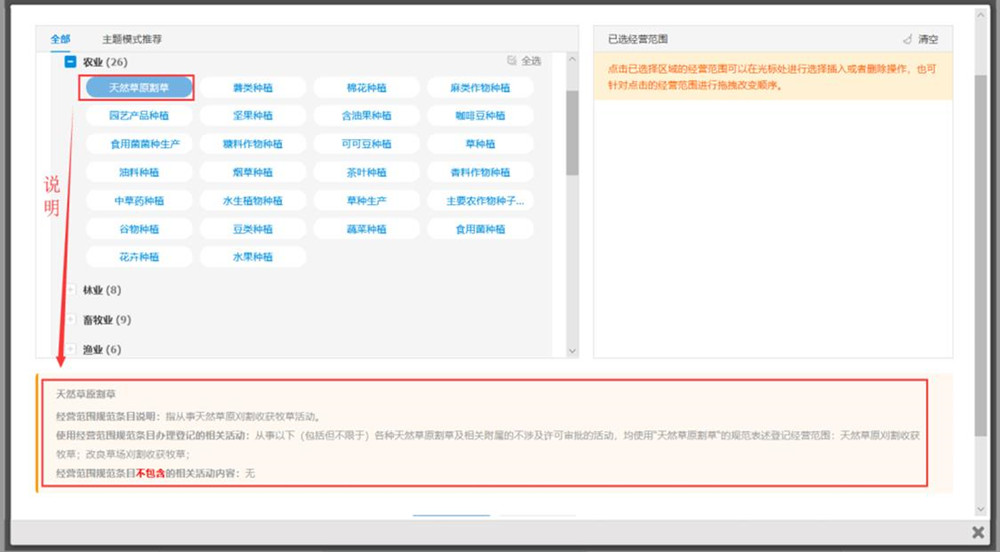
Task: Toggle the 全选 select-all checkbox
Action: (512, 61)
